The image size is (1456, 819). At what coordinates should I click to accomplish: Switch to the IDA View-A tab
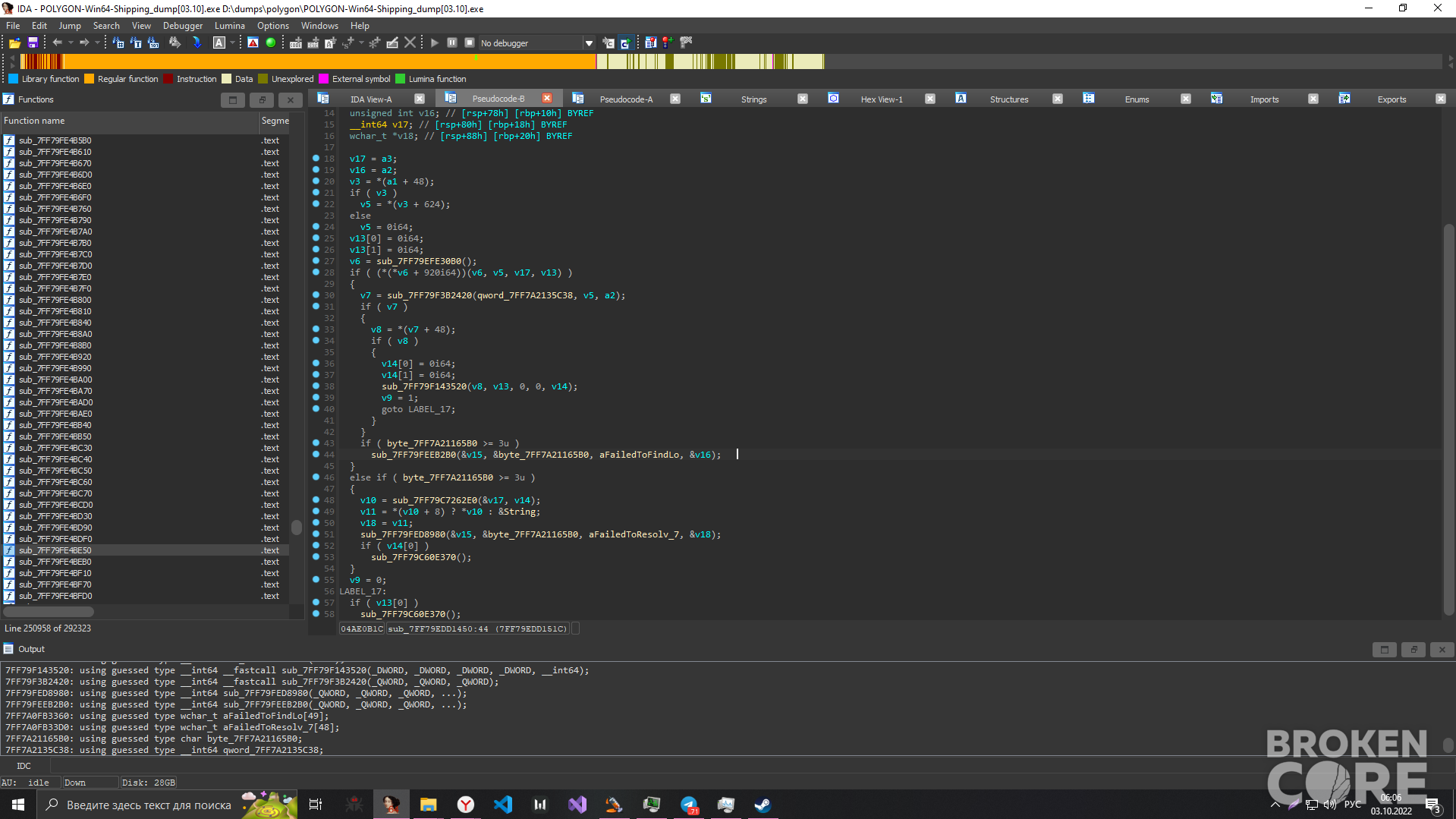pyautogui.click(x=371, y=99)
